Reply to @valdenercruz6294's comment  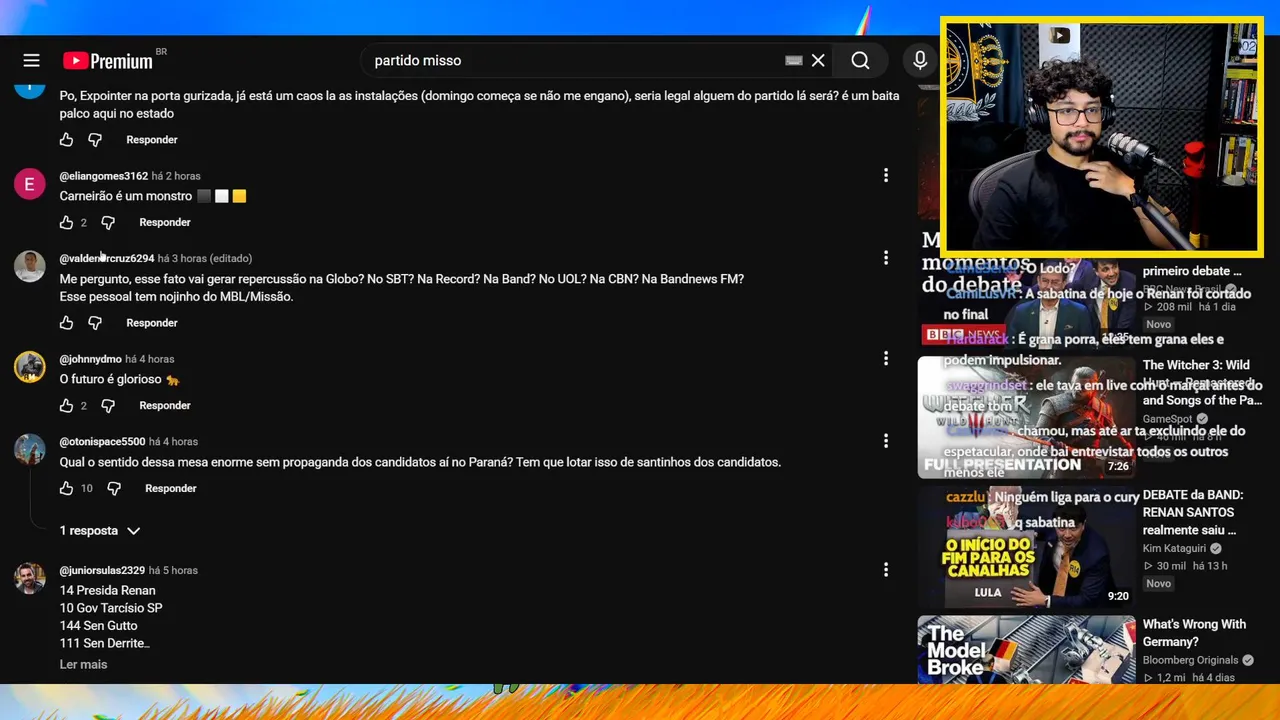(152, 323)
